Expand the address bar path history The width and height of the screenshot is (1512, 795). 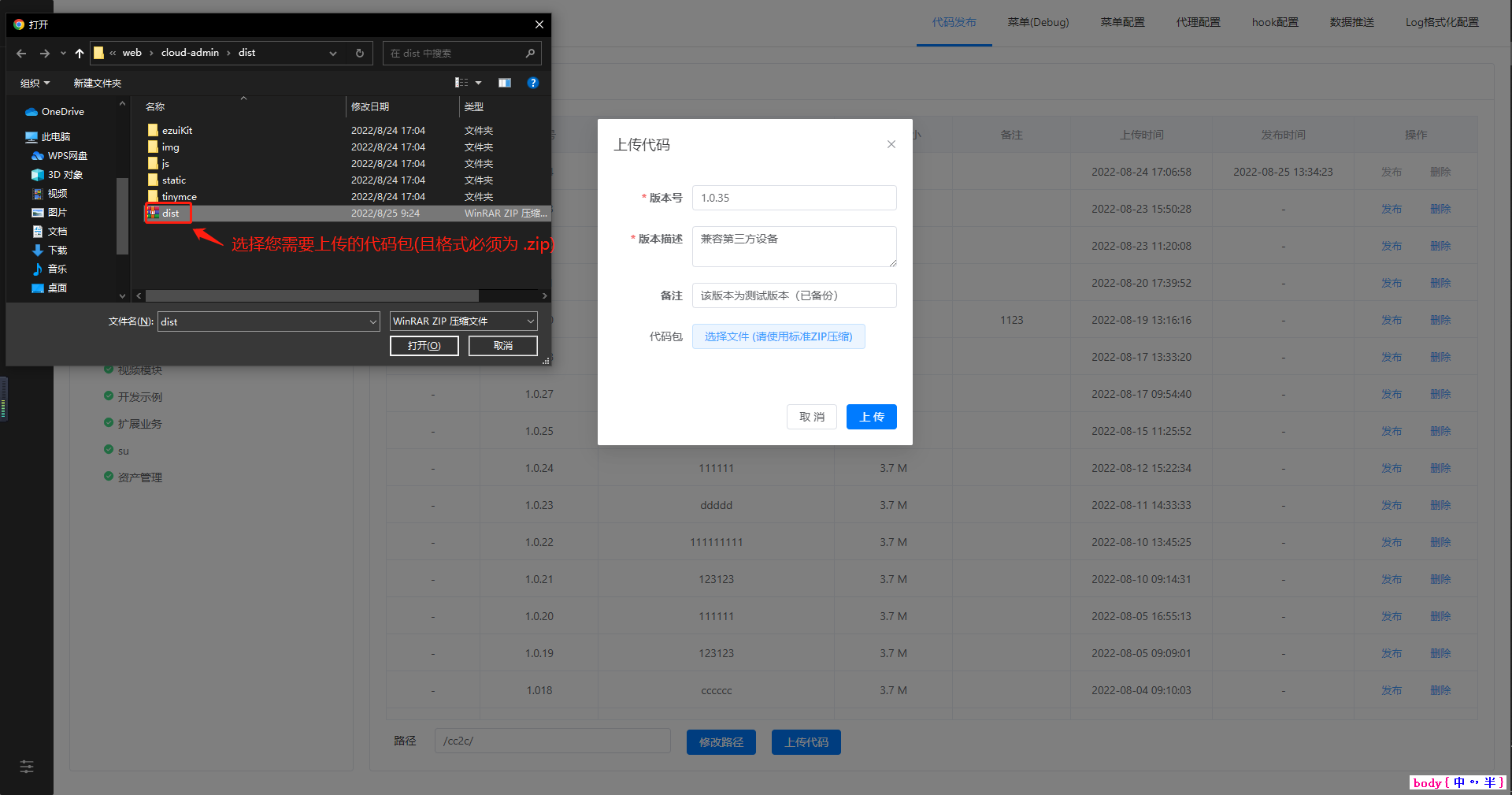pos(333,54)
